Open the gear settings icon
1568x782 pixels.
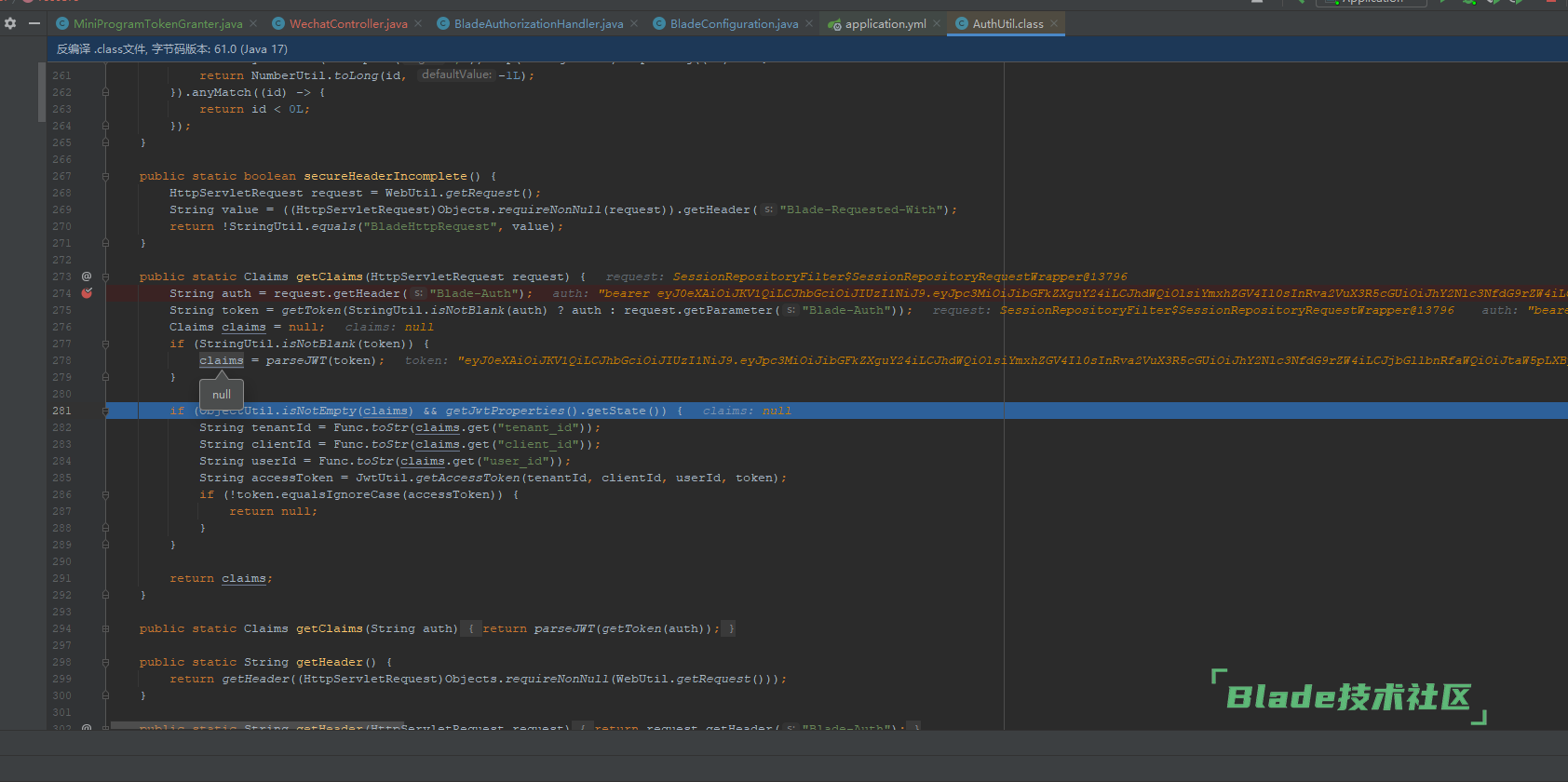coord(10,23)
